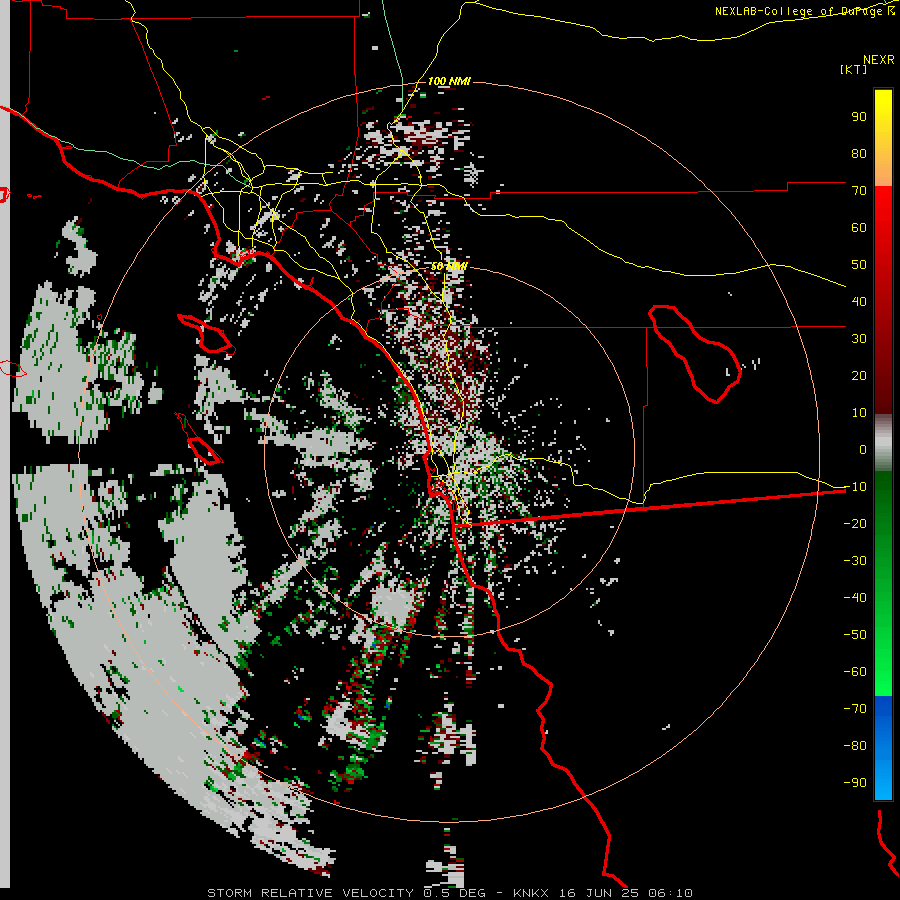Select the 20 value on velocity scale
This screenshot has height=900, width=900.
[859, 376]
